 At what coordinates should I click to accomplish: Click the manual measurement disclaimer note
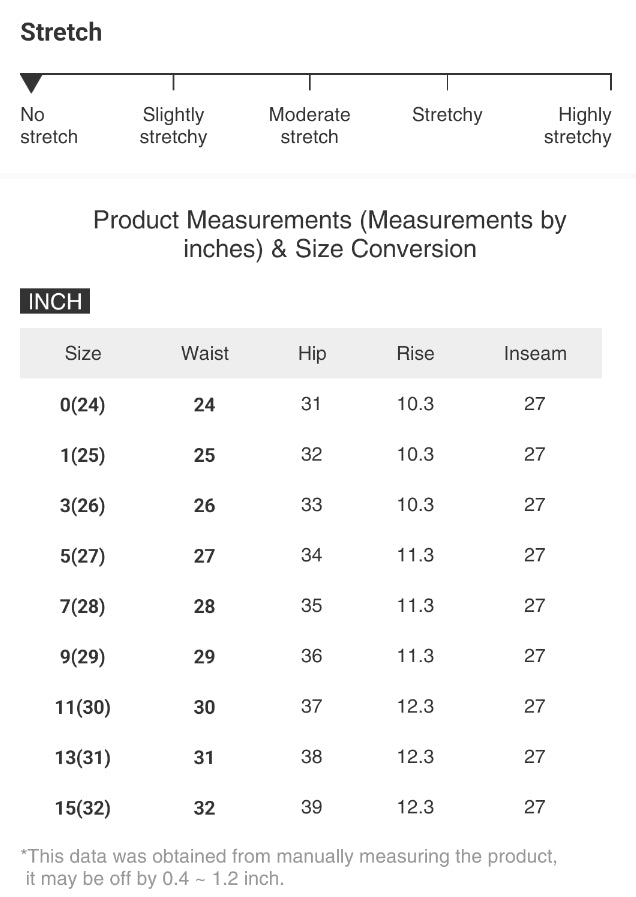(289, 867)
